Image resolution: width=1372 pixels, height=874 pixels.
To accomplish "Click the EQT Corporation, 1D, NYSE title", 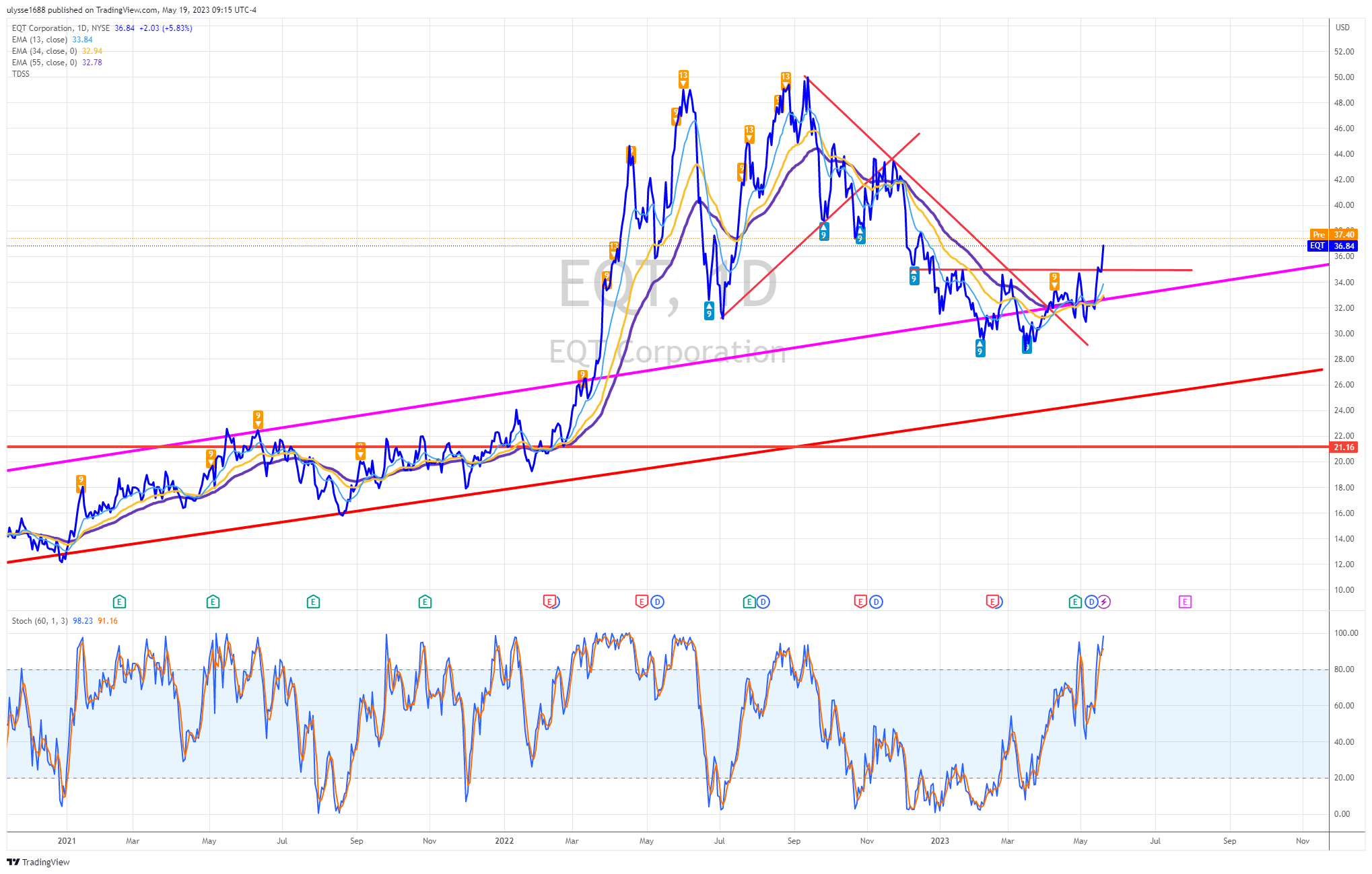I will pos(61,28).
